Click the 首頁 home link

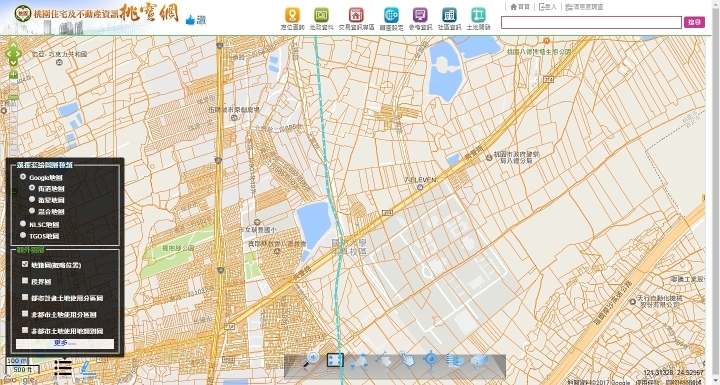[520, 7]
